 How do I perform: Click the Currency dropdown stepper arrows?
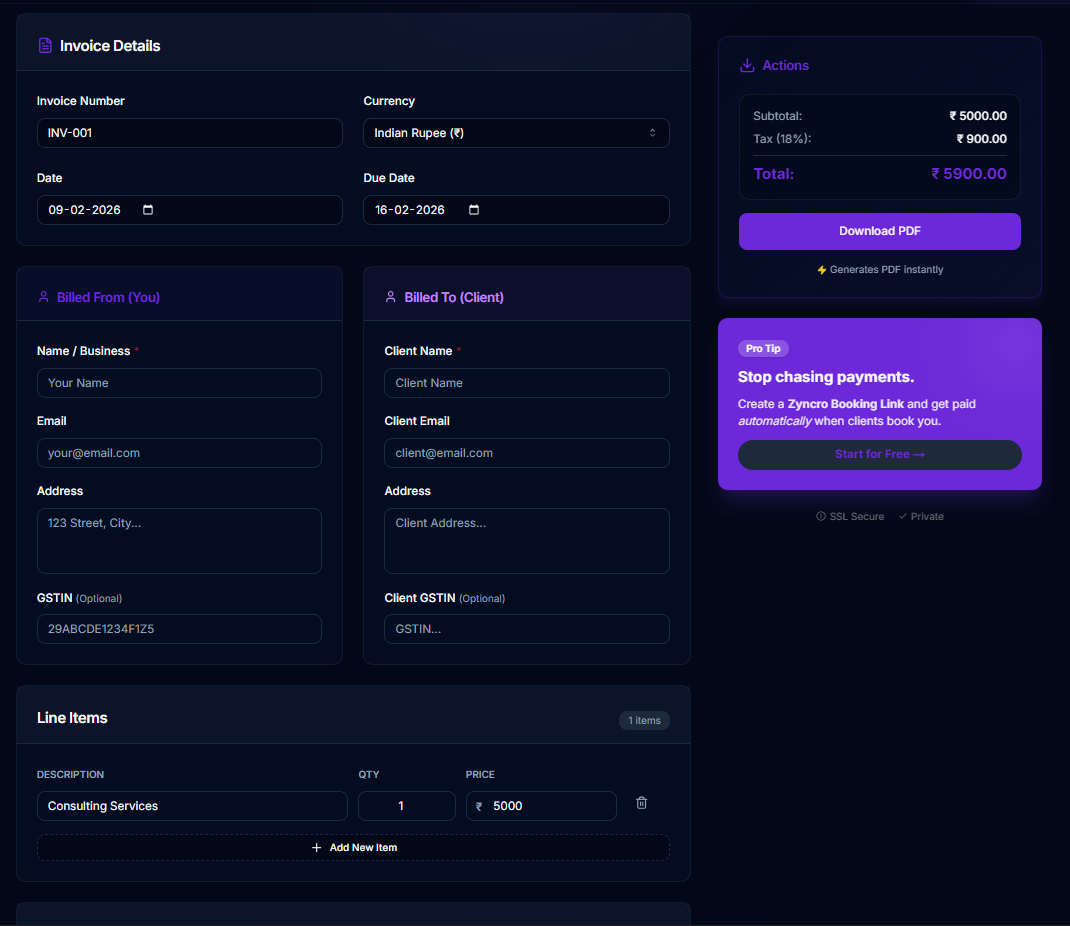coord(654,132)
